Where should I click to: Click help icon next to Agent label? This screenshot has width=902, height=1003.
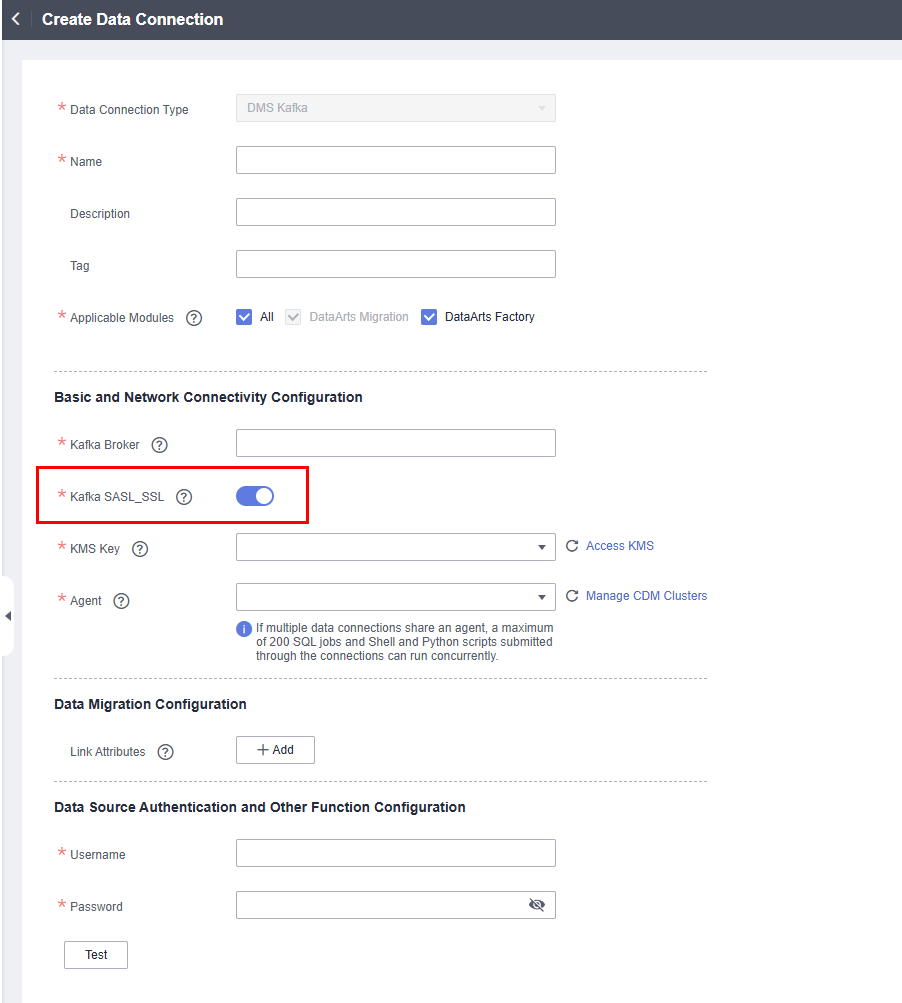pyautogui.click(x=121, y=601)
